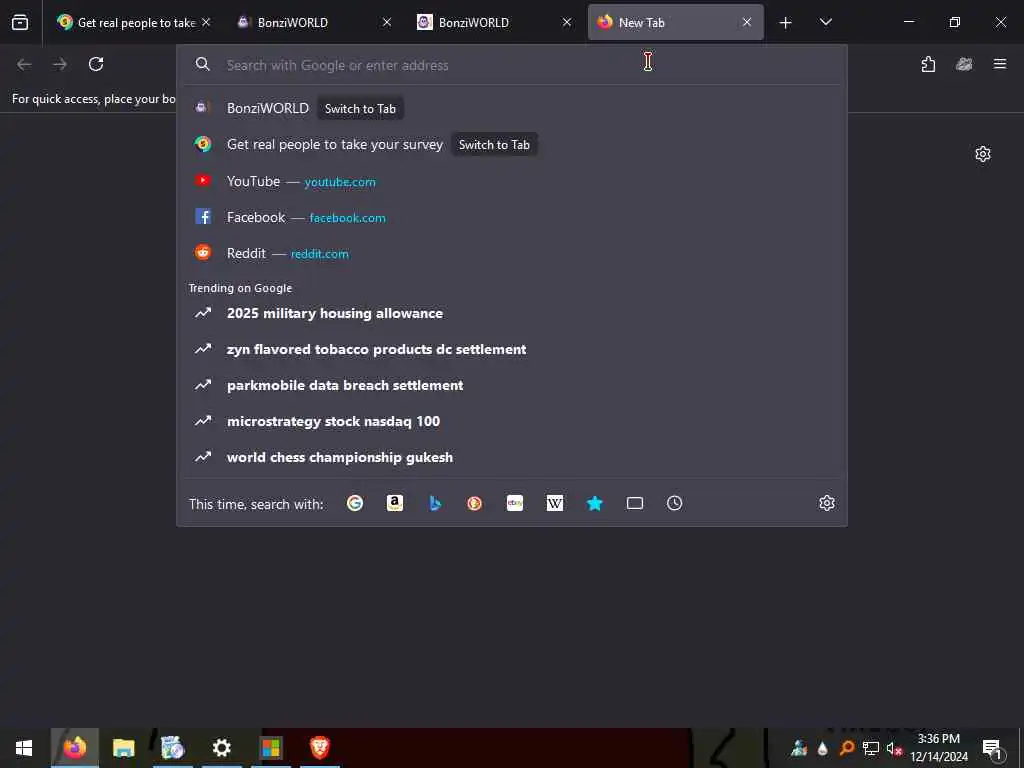Open the Facebook facebook.com suggestion
Image resolution: width=1024 pixels, height=768 pixels.
[x=512, y=217]
